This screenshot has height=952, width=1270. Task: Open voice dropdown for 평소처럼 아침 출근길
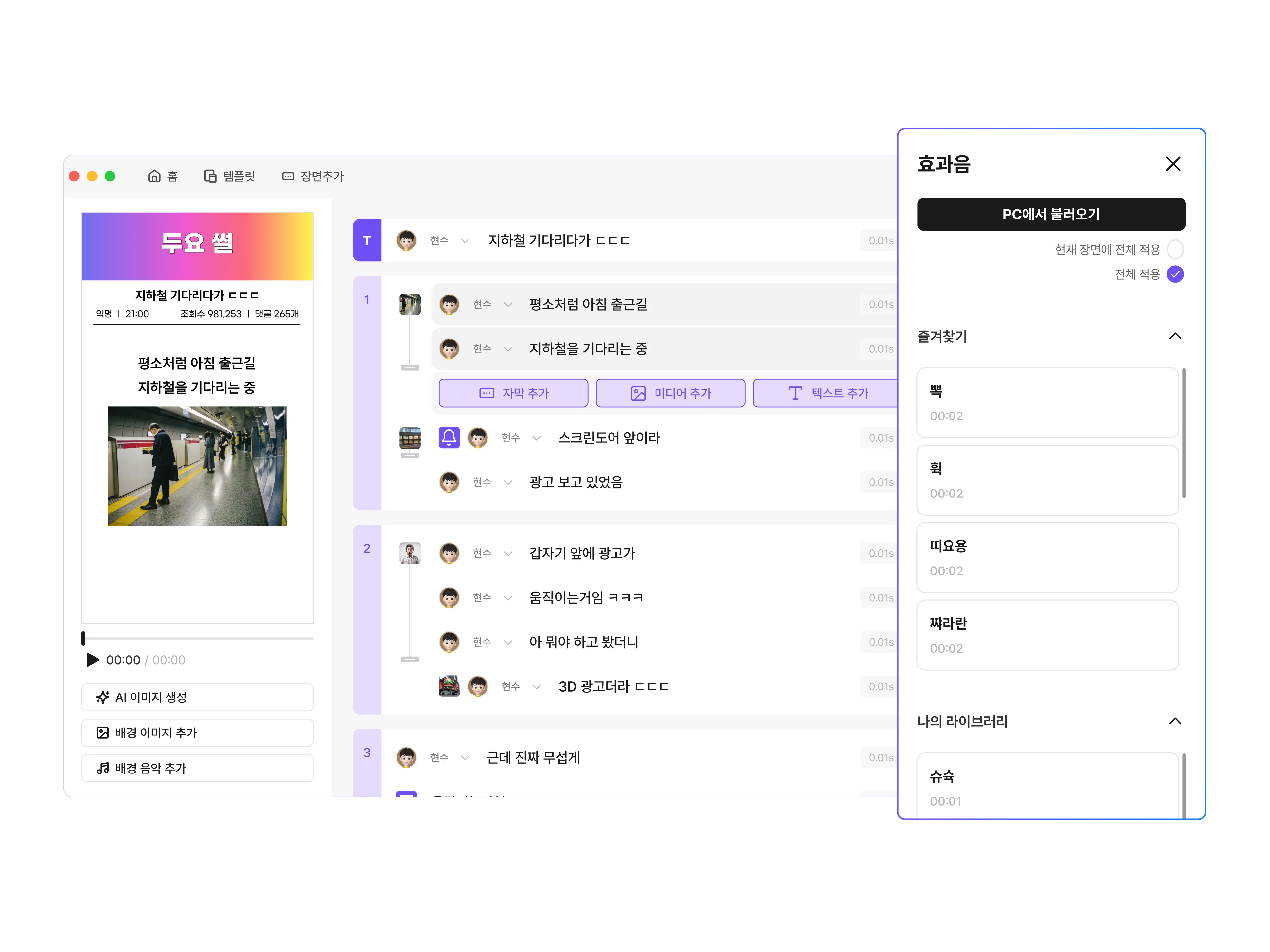(x=508, y=305)
